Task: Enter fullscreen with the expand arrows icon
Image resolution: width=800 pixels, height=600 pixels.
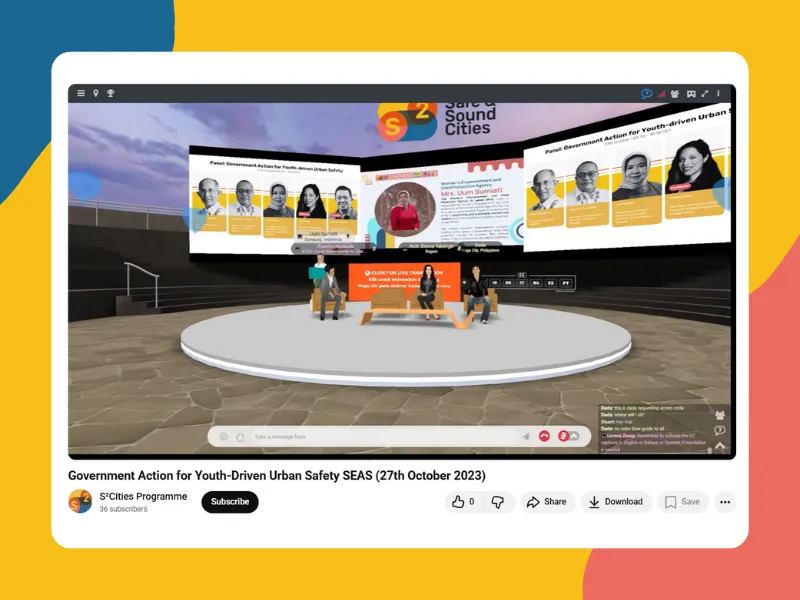Action: (705, 94)
